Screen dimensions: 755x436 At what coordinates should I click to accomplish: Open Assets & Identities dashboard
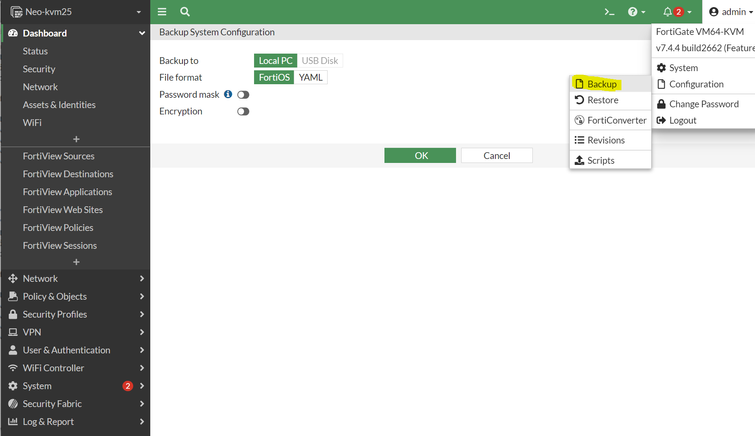[x=59, y=105]
